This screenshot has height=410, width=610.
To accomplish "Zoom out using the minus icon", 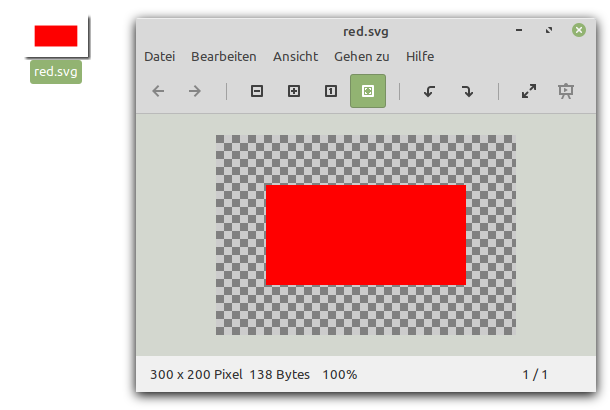I will [x=257, y=91].
